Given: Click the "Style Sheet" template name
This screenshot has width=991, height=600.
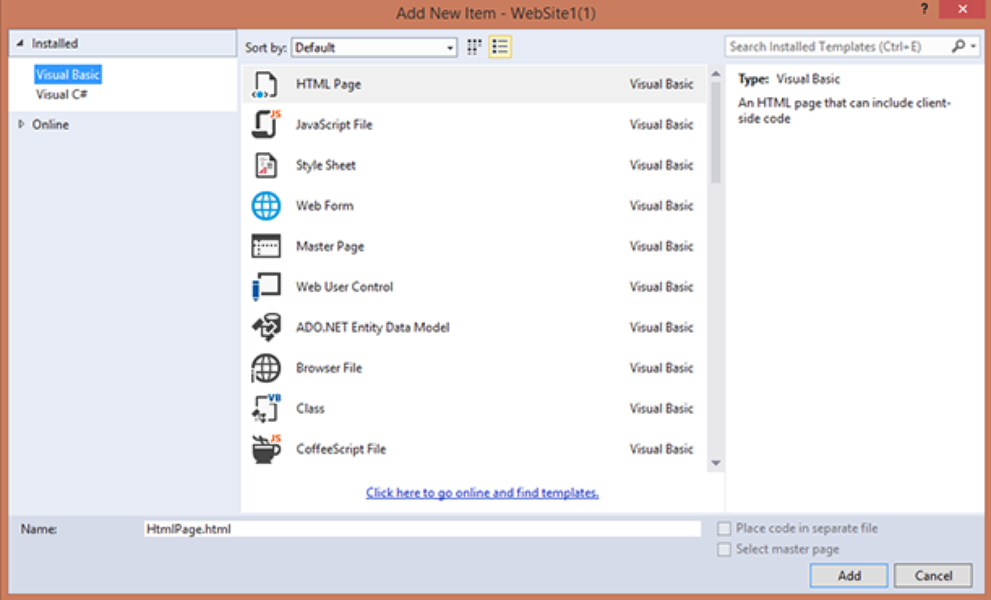Looking at the screenshot, I should [x=325, y=165].
